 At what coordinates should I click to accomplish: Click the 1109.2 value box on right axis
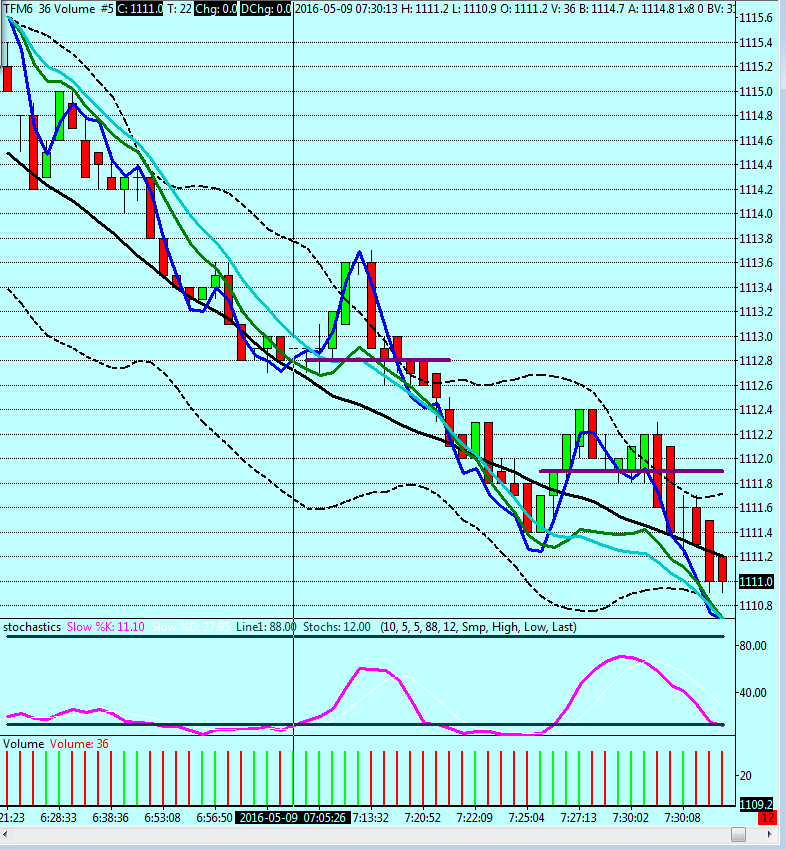point(756,805)
